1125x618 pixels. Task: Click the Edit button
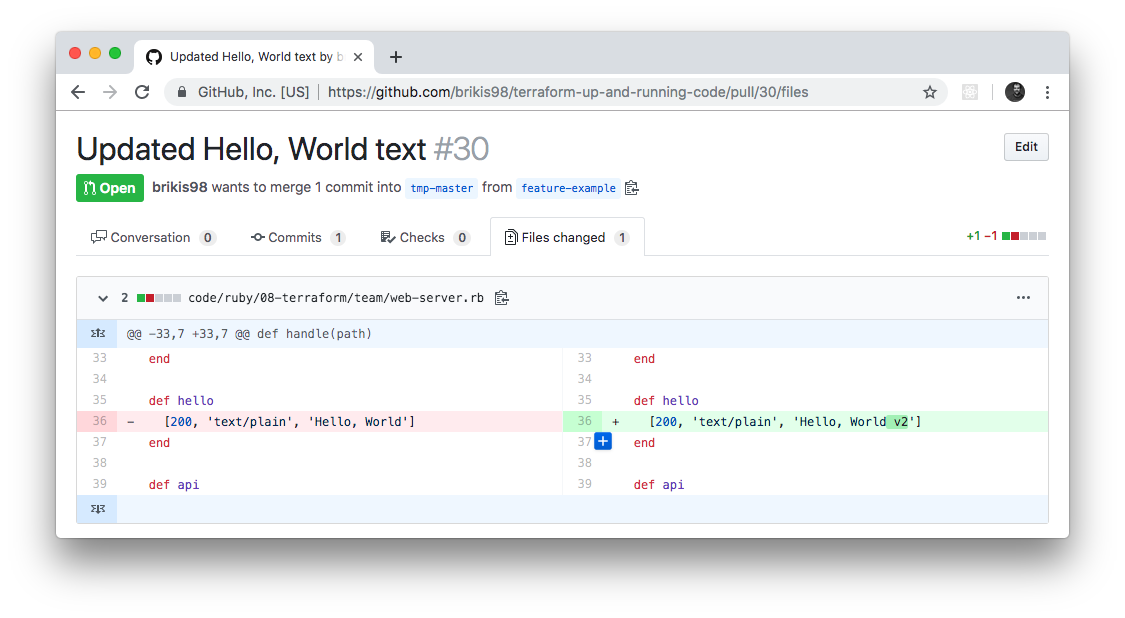click(1026, 146)
